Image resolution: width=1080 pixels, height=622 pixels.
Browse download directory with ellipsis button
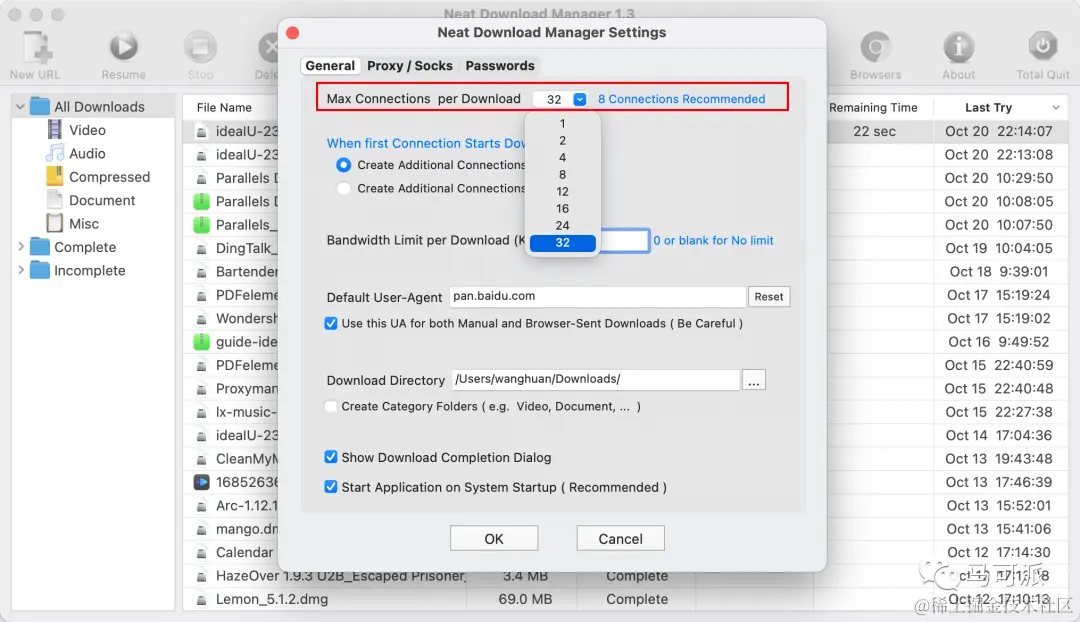click(x=754, y=380)
